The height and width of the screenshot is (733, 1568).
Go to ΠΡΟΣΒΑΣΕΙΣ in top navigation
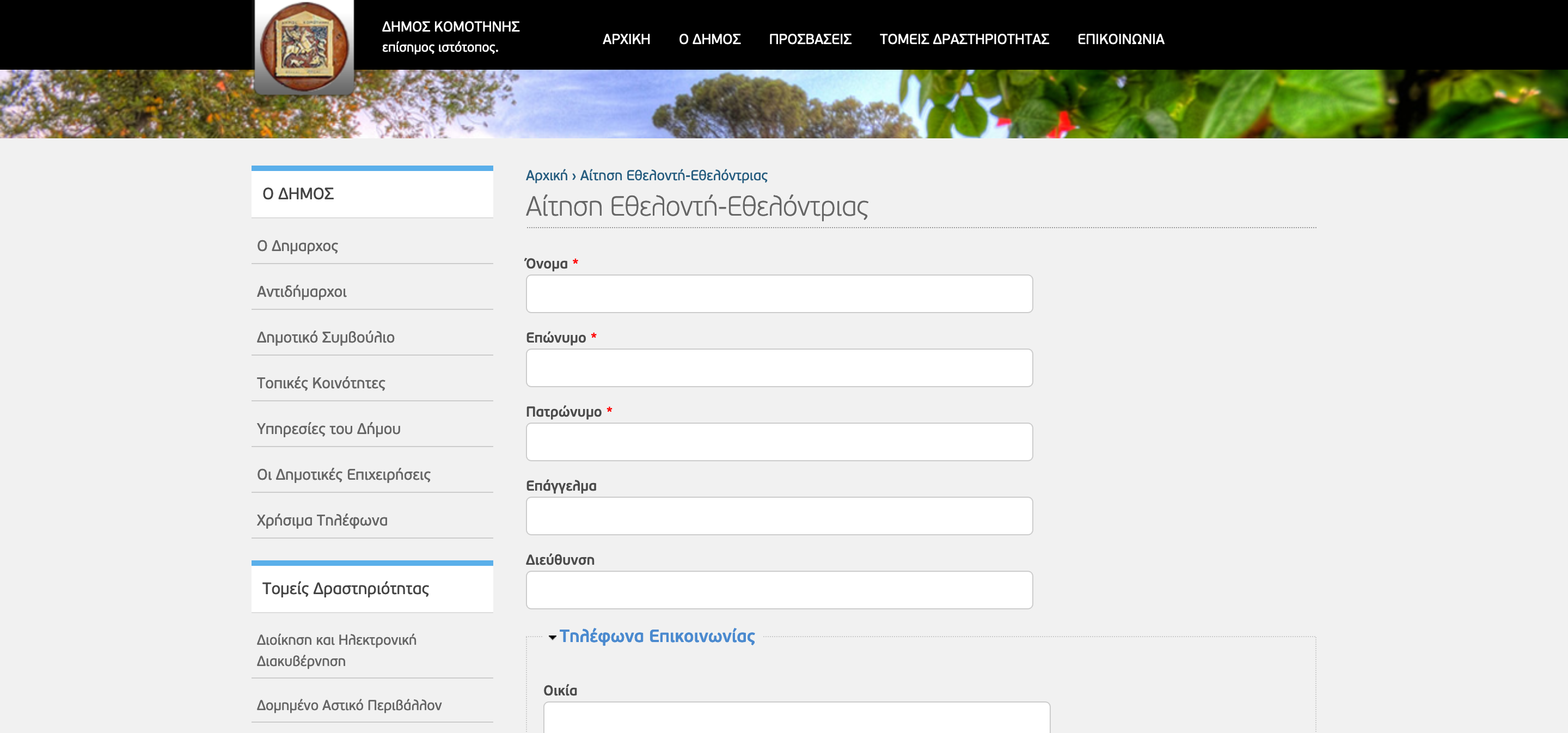click(x=810, y=39)
